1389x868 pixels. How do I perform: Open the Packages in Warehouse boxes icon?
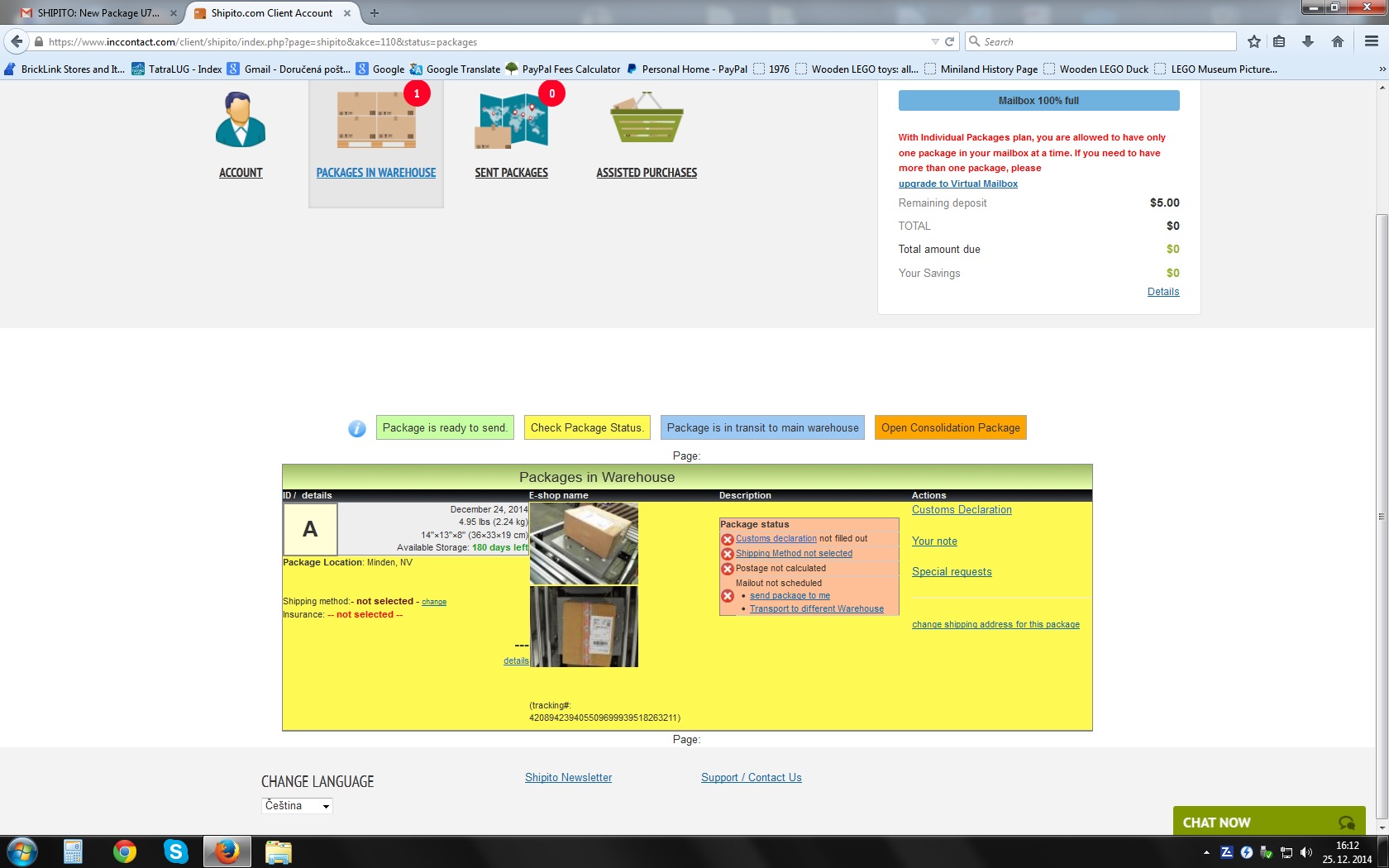click(x=376, y=121)
